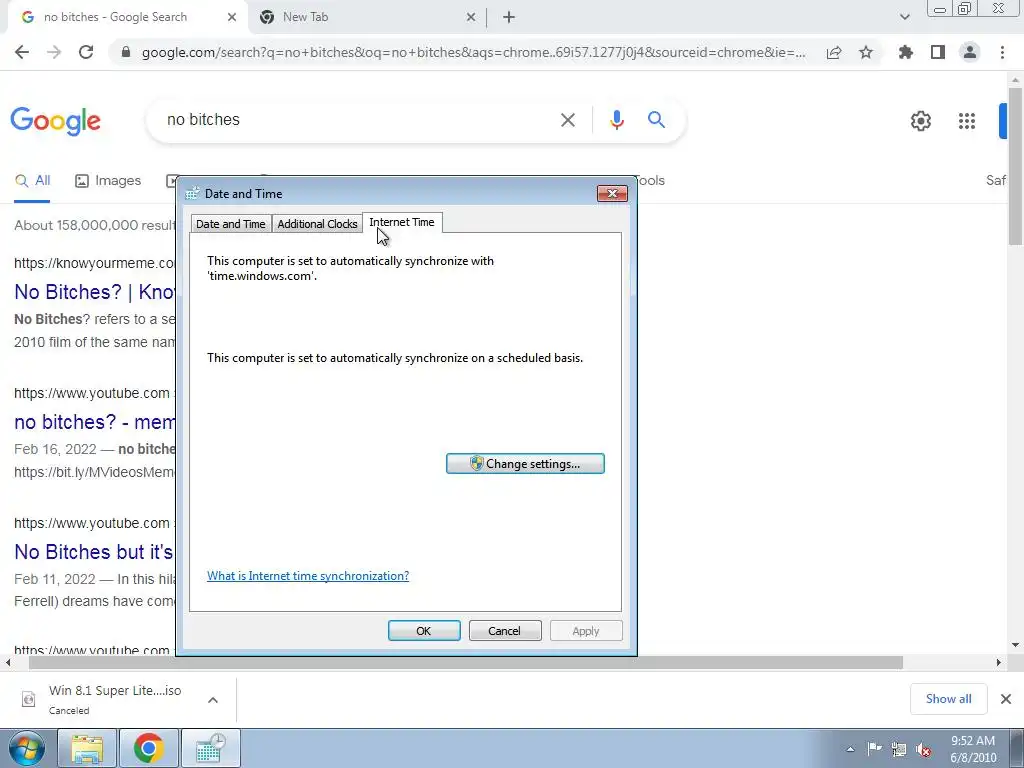Select the Internet Time tab
The height and width of the screenshot is (768, 1024).
pos(402,222)
